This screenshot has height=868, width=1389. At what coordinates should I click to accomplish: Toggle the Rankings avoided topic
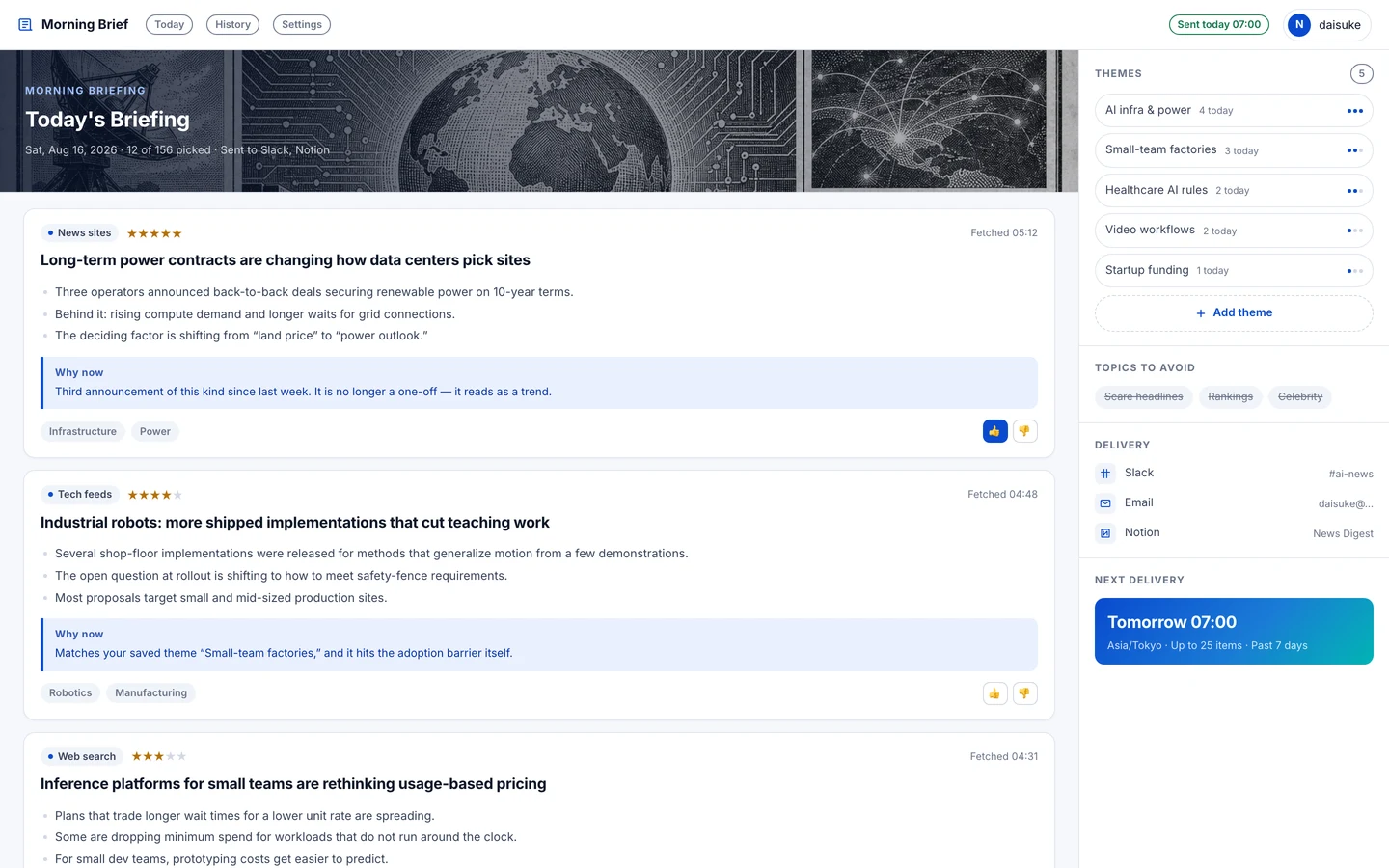click(x=1231, y=397)
